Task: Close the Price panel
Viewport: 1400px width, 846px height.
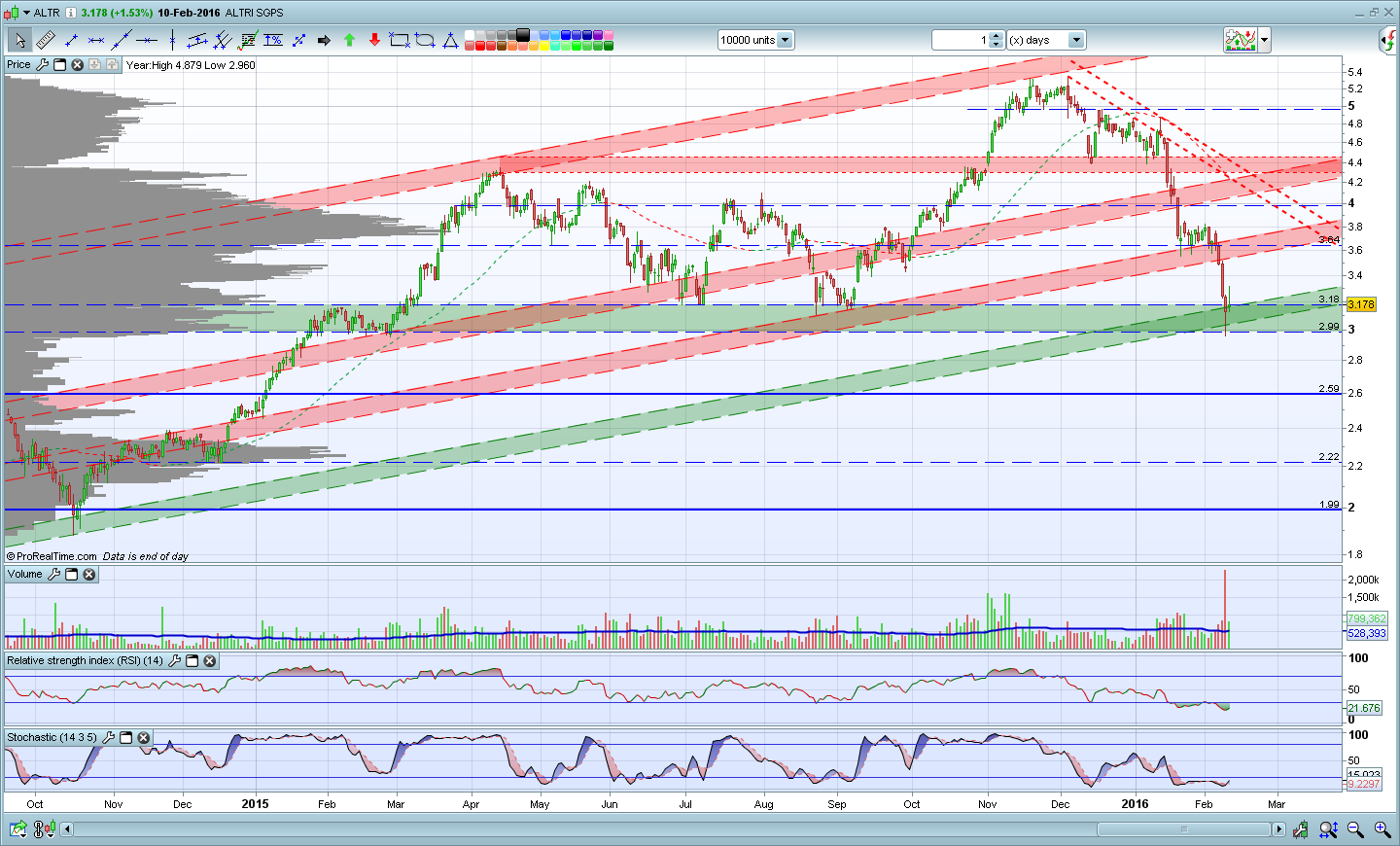Action: point(77,64)
